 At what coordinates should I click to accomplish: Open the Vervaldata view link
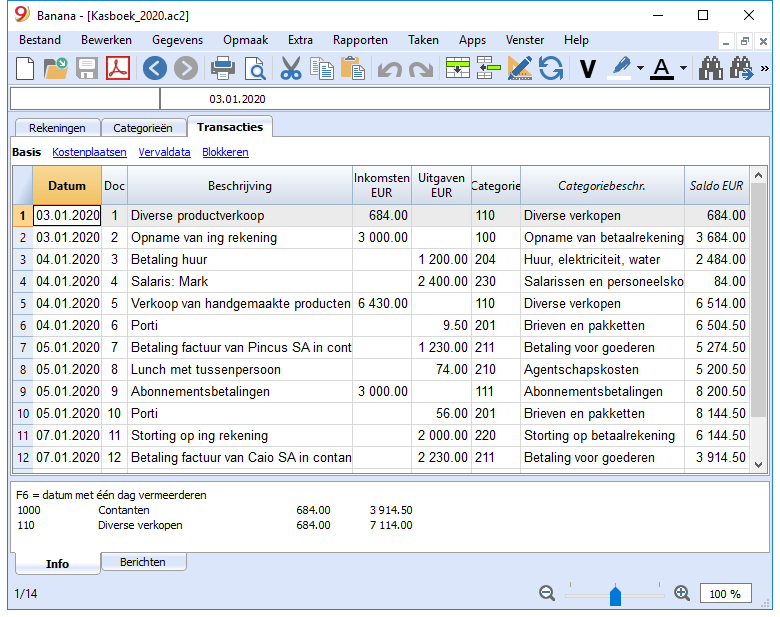click(x=164, y=152)
